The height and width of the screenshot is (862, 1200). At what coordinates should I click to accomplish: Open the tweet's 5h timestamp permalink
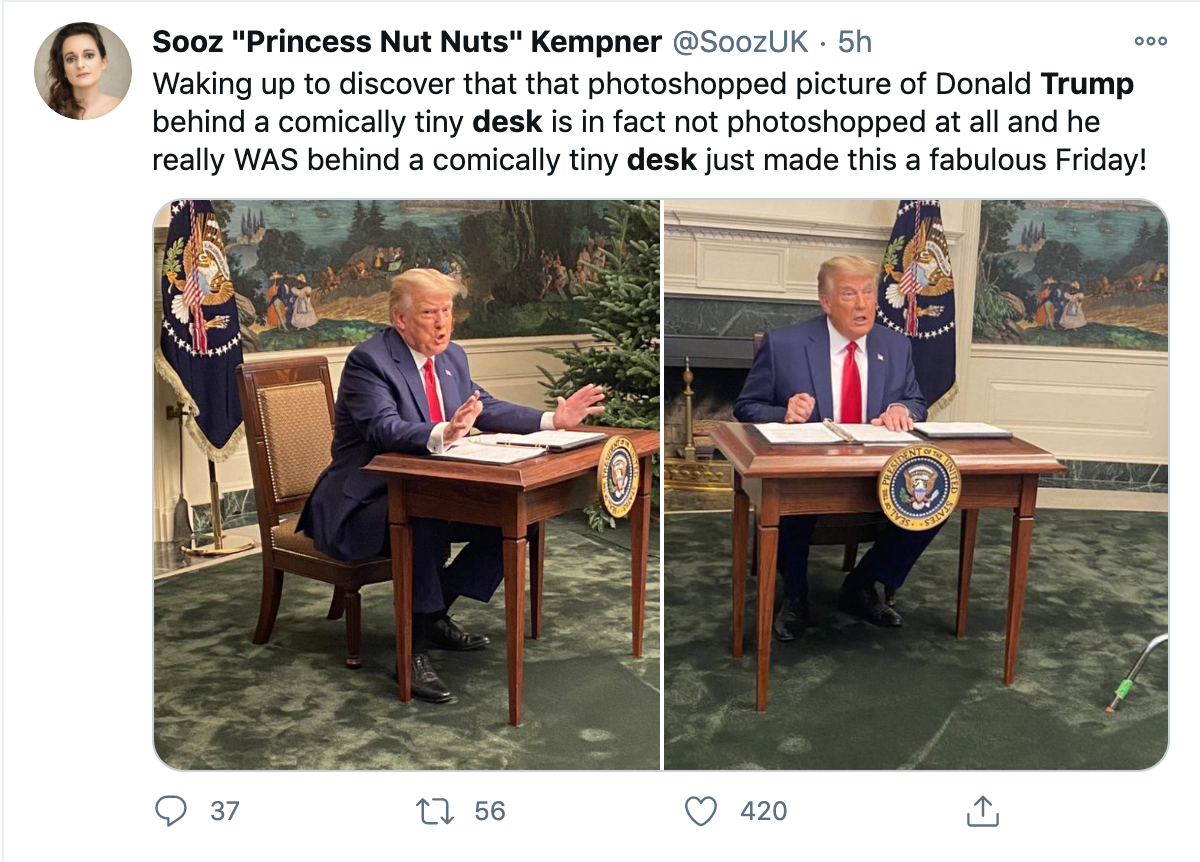tap(855, 42)
